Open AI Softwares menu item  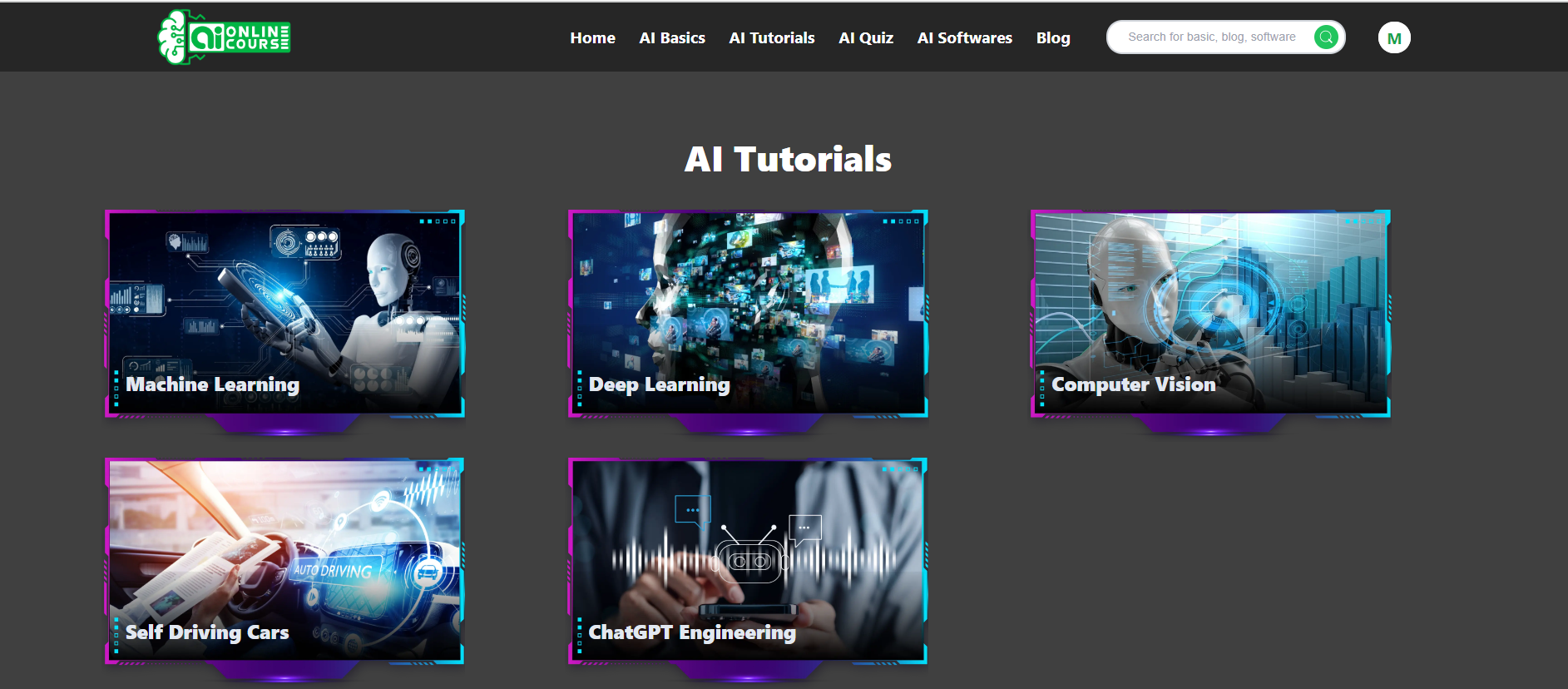point(965,37)
